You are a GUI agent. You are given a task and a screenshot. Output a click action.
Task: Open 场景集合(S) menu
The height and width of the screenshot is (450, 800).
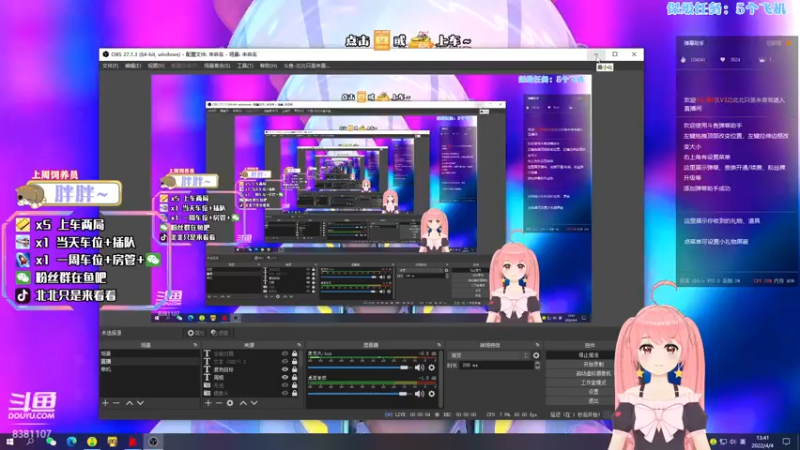pos(217,66)
